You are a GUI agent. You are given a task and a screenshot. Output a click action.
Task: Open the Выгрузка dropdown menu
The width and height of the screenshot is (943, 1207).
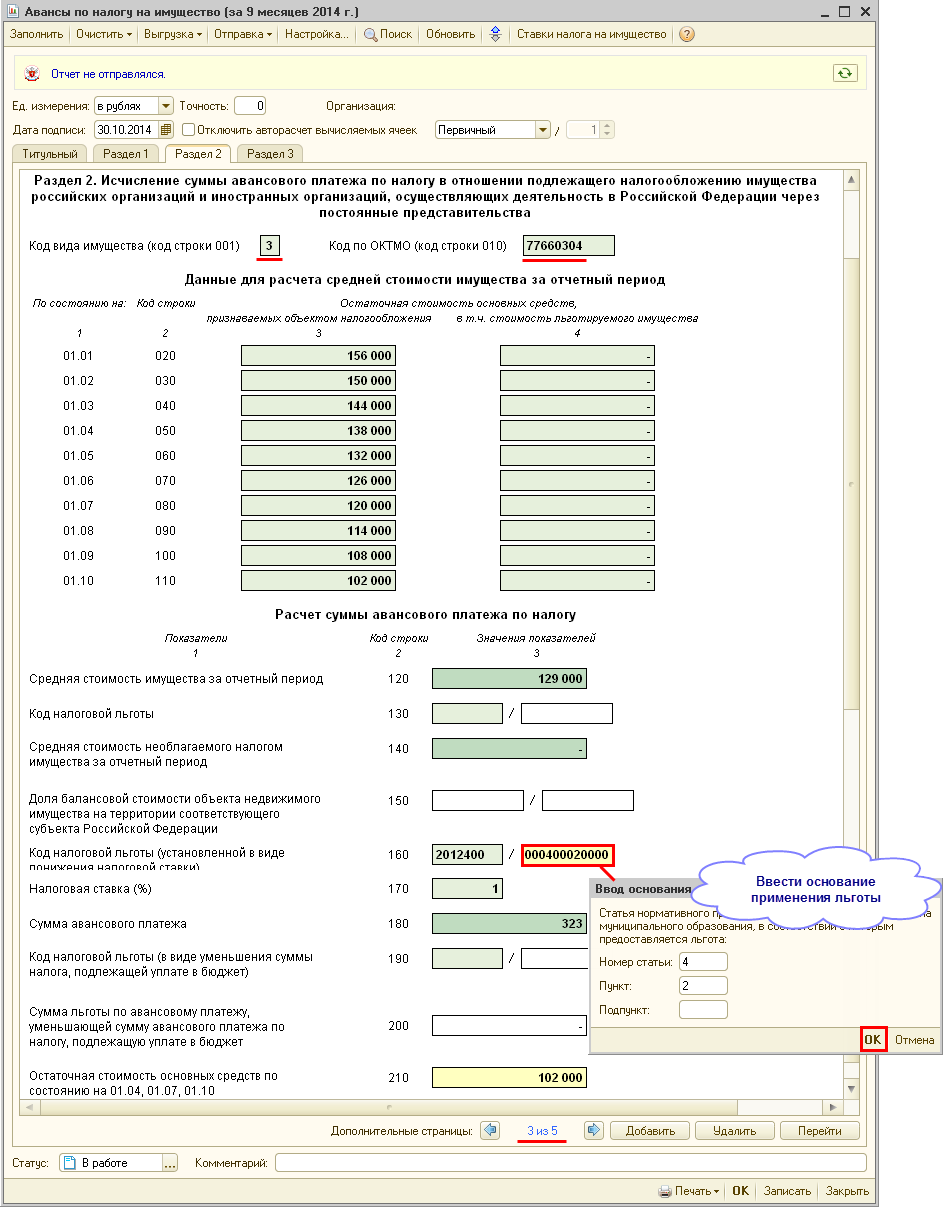[x=173, y=34]
